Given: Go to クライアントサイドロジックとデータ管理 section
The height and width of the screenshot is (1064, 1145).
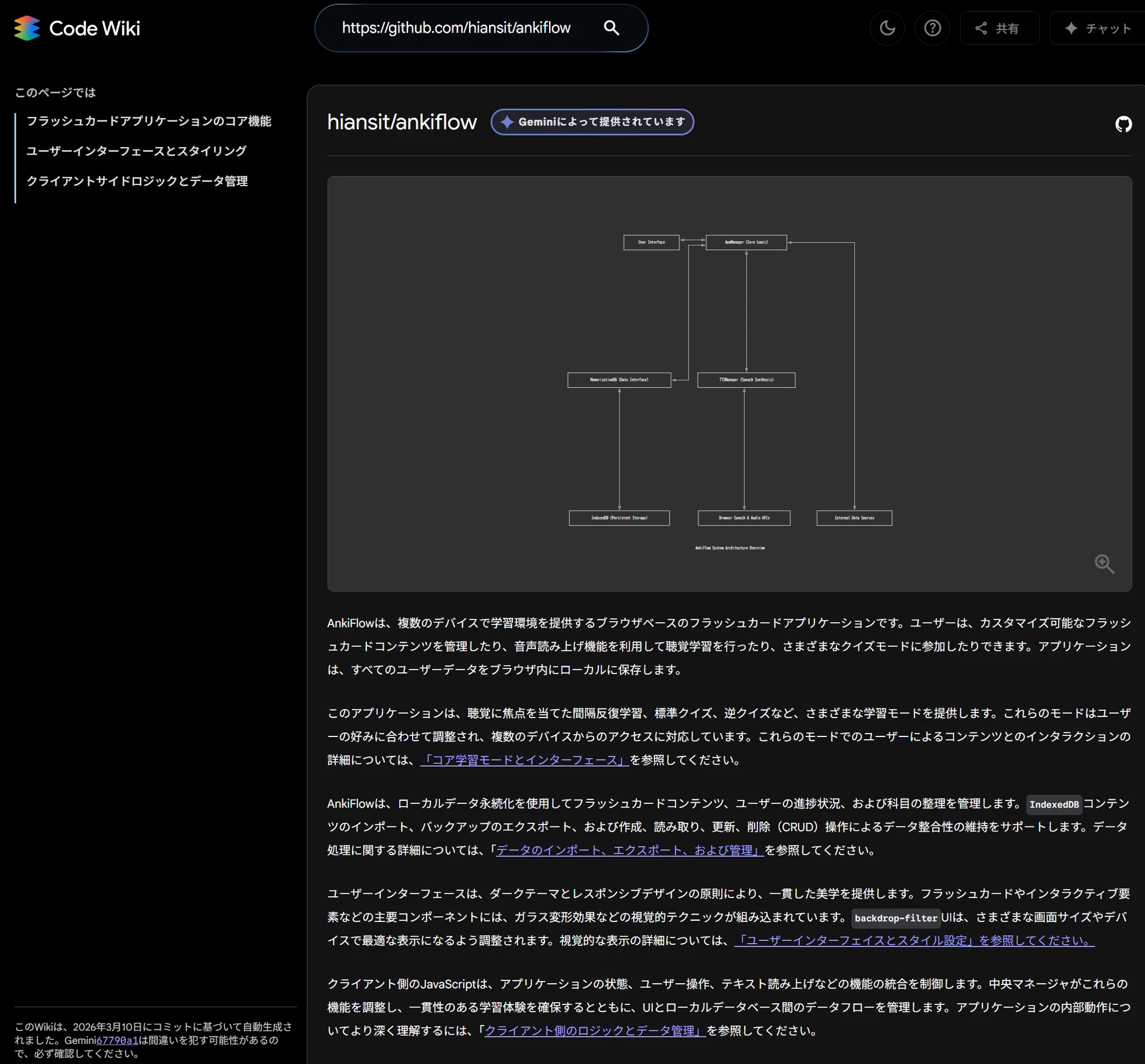Looking at the screenshot, I should pyautogui.click(x=137, y=181).
